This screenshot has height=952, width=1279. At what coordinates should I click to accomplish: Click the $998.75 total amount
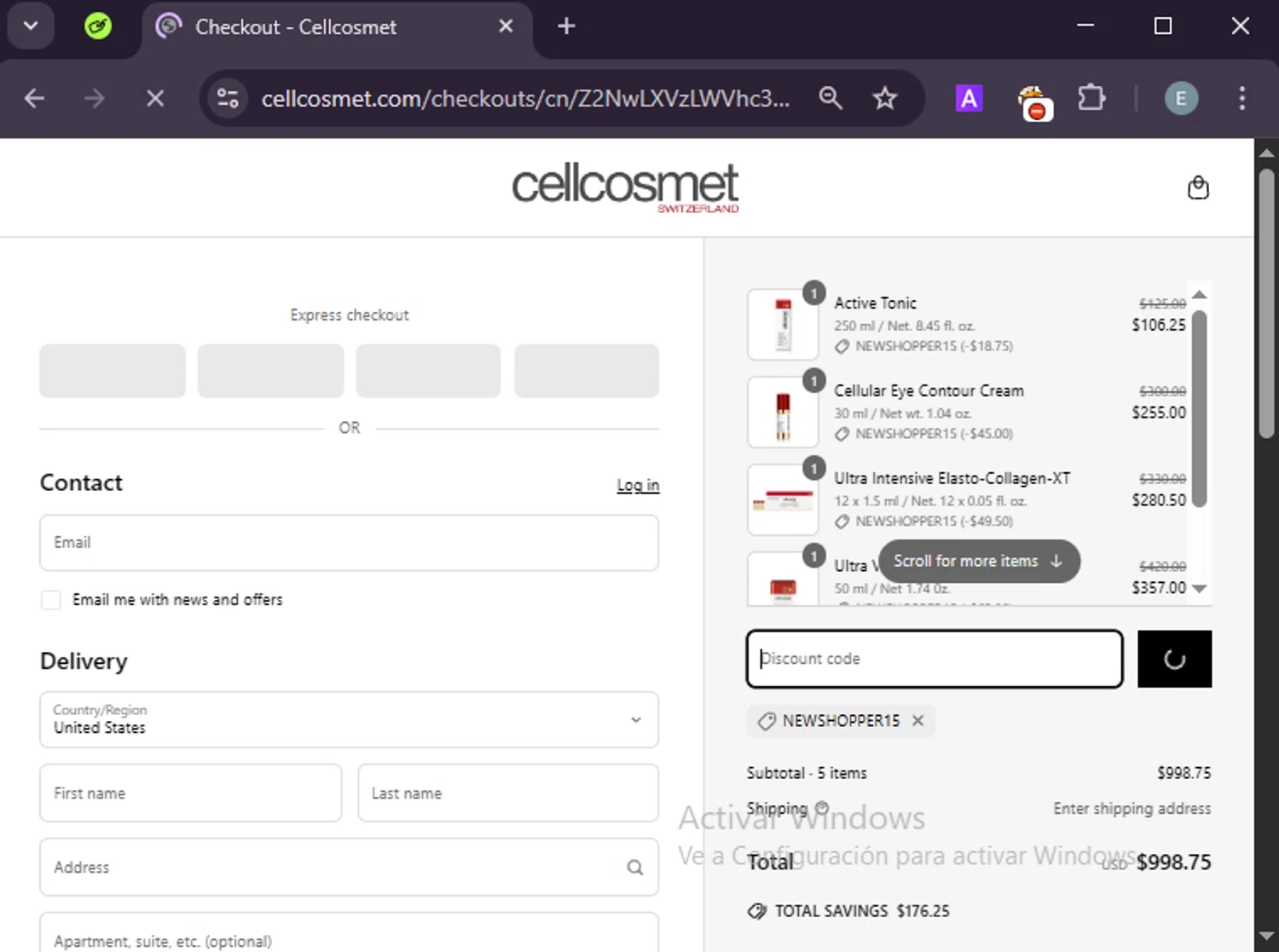coord(1173,863)
